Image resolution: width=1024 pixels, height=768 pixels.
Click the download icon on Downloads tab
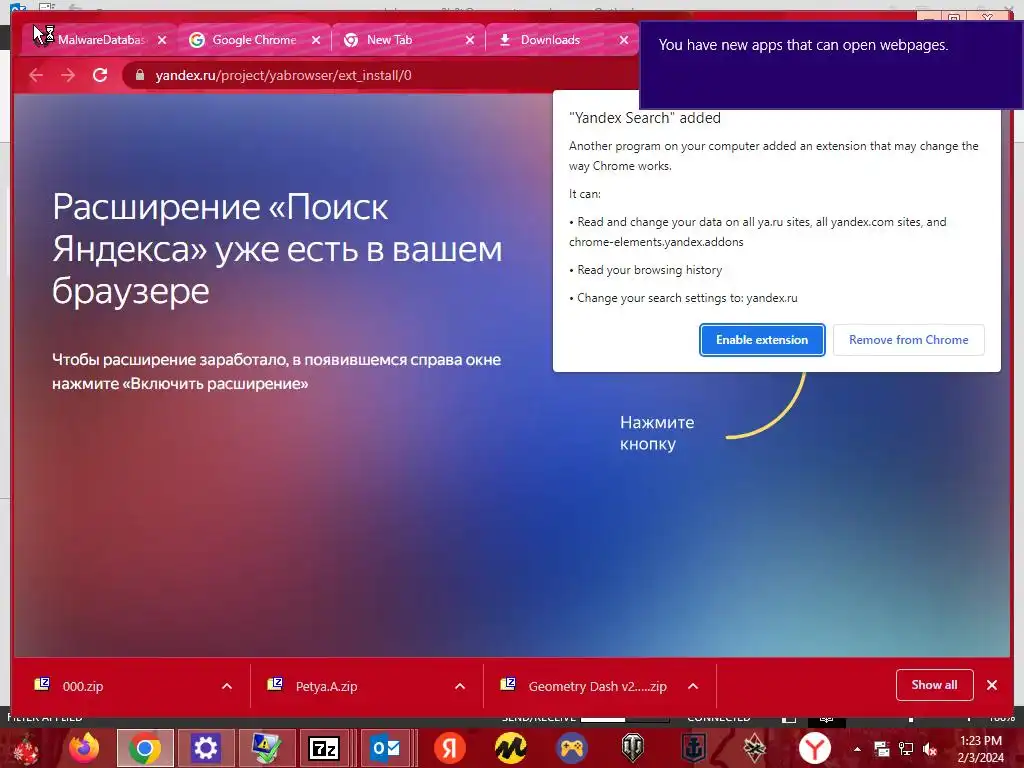pos(505,40)
